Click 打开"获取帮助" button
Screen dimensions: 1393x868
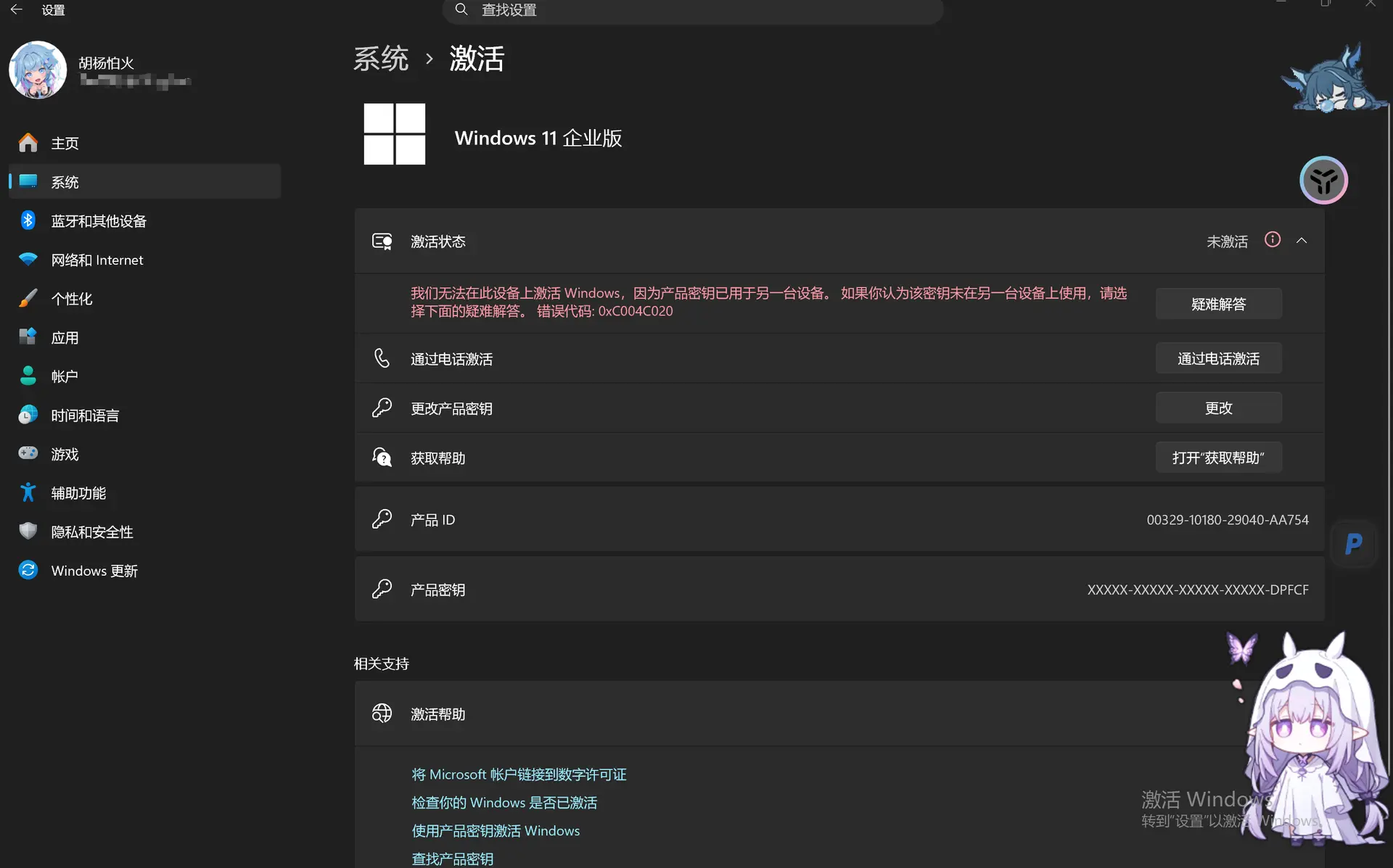tap(1219, 458)
